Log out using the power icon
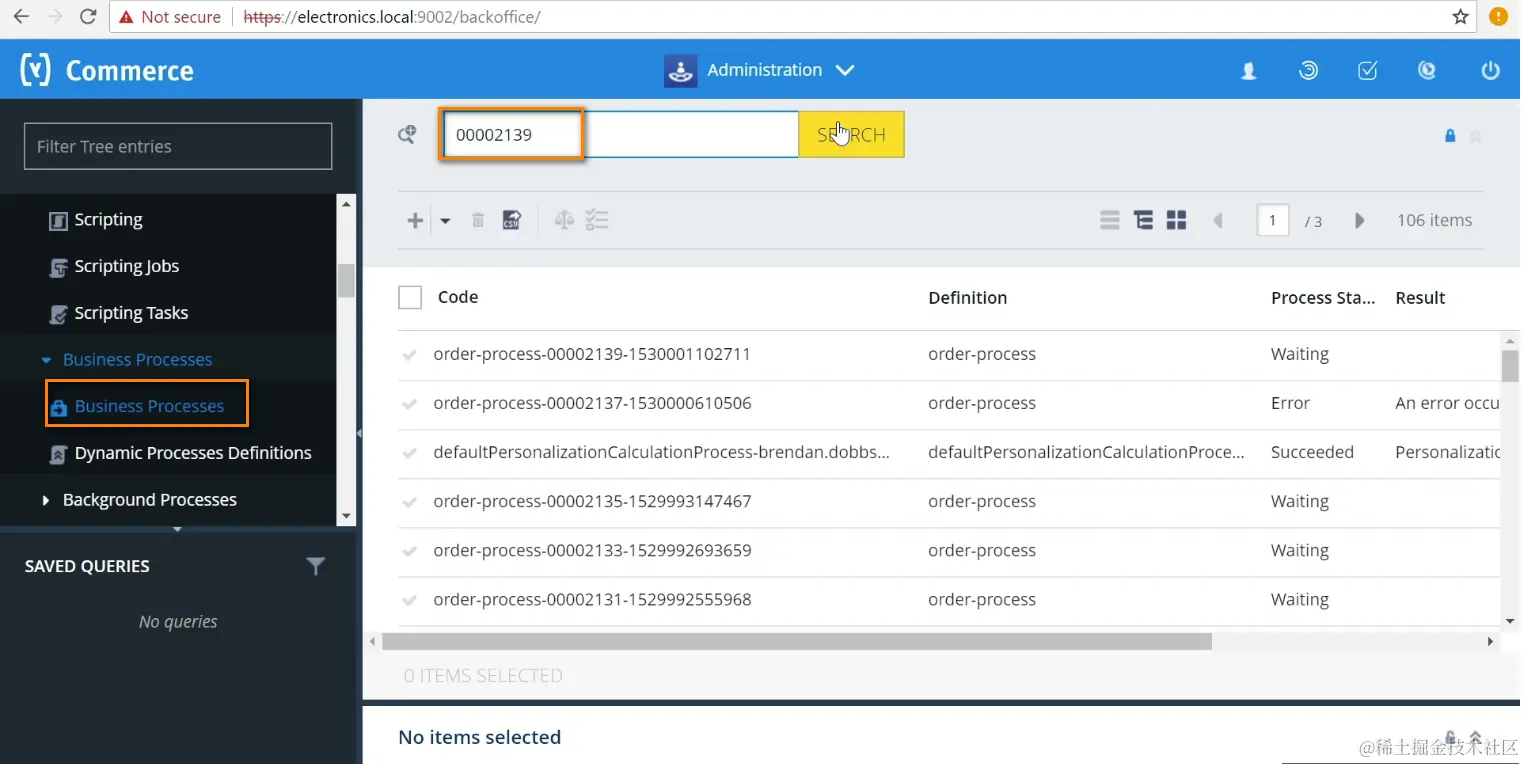This screenshot has height=764, width=1525. click(x=1490, y=70)
